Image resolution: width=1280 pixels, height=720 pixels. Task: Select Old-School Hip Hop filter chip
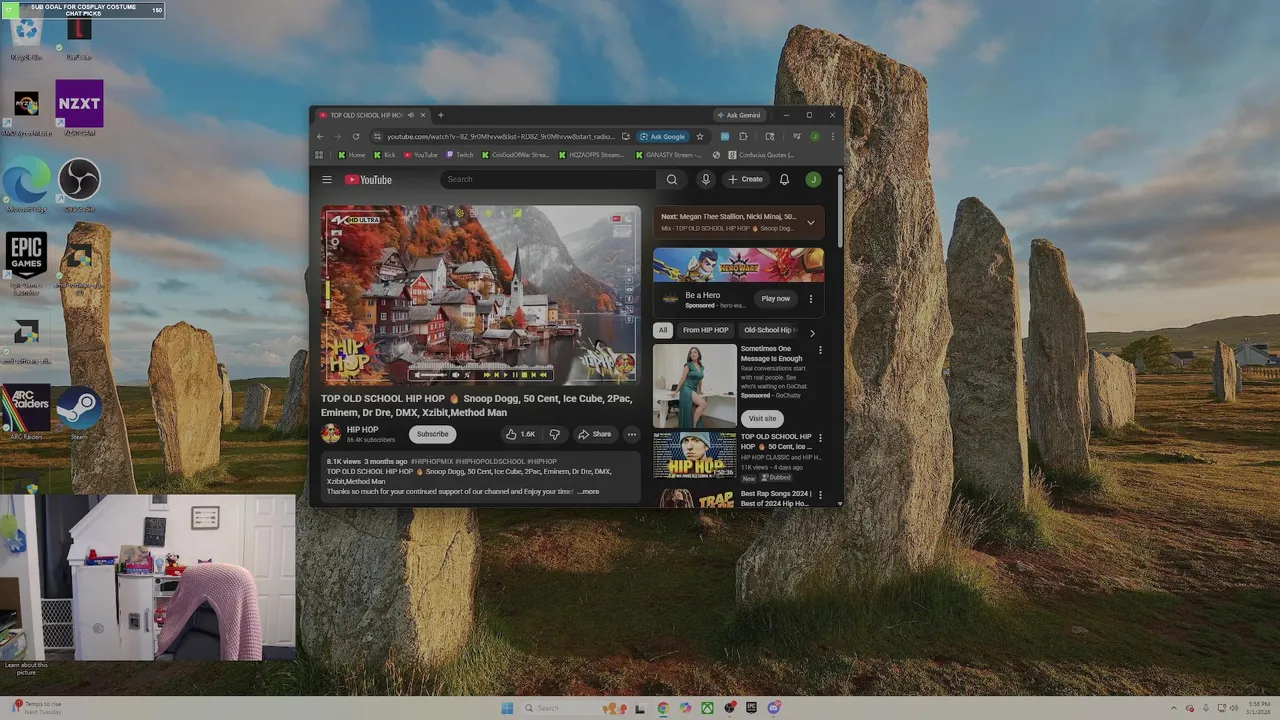pyautogui.click(x=768, y=330)
